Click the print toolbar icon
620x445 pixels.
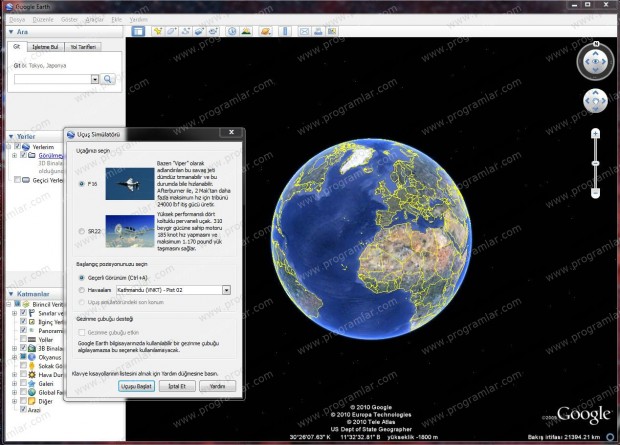coord(318,31)
